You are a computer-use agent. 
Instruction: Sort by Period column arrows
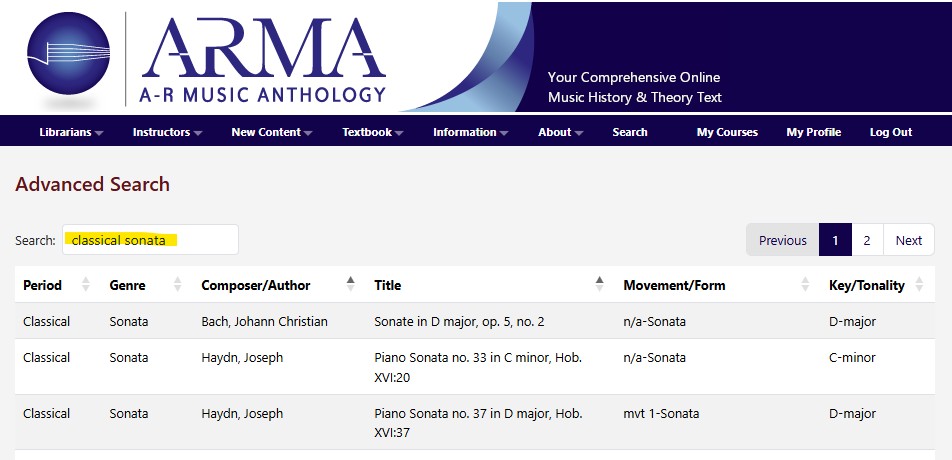coord(85,285)
